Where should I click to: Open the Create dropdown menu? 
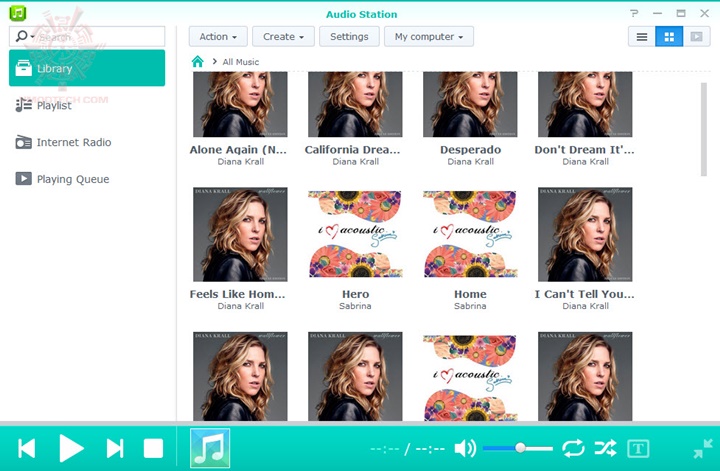(x=283, y=37)
